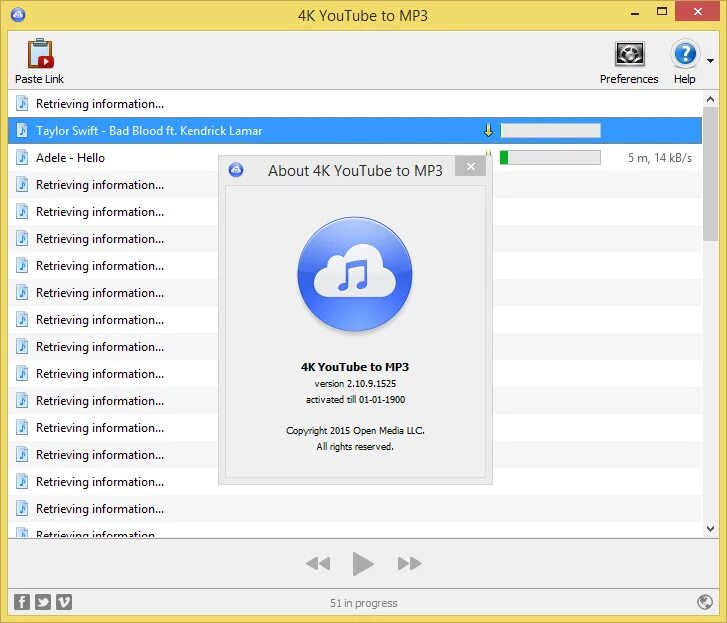This screenshot has width=727, height=623.
Task: Open the Vimeo icon in status bar
Action: tap(64, 602)
